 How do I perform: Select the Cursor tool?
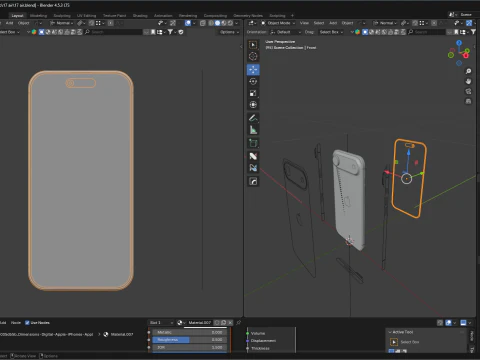[253, 56]
